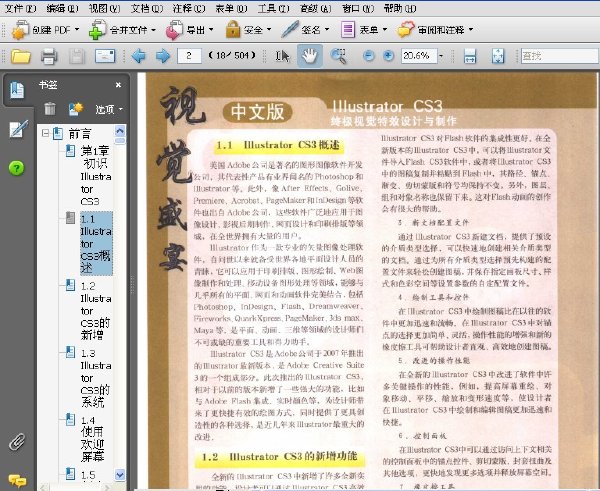This screenshot has width=600, height=491.
Task: Click the fit width scrolling icon
Action: tap(470, 56)
